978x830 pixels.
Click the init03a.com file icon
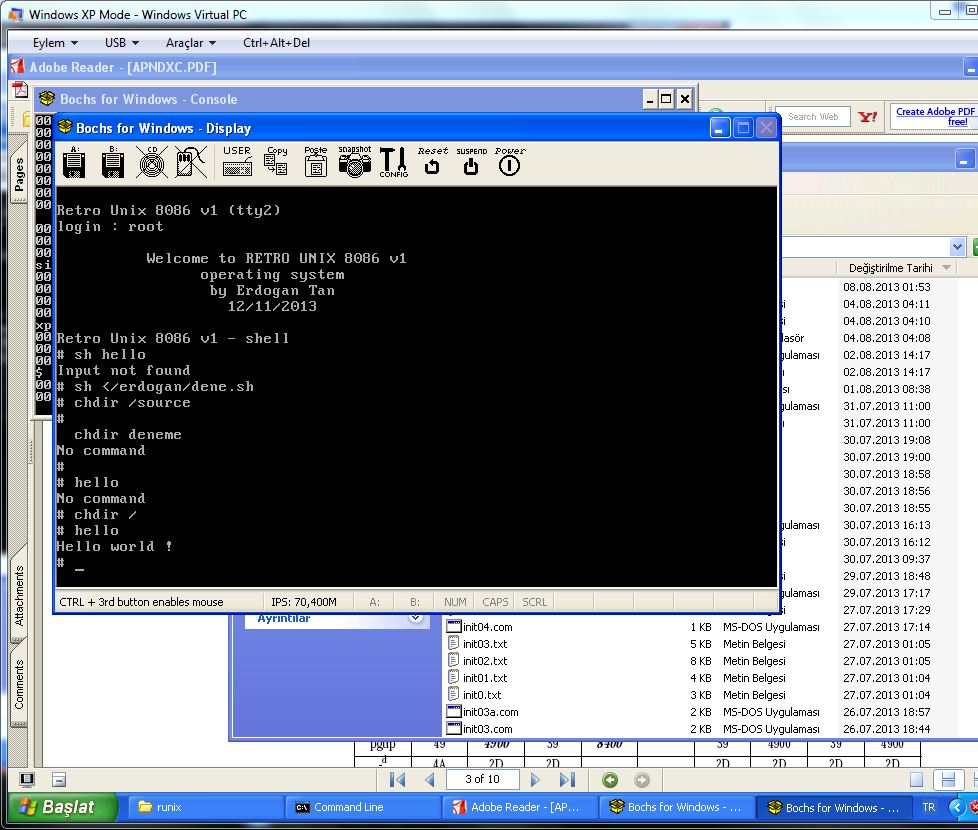click(454, 712)
